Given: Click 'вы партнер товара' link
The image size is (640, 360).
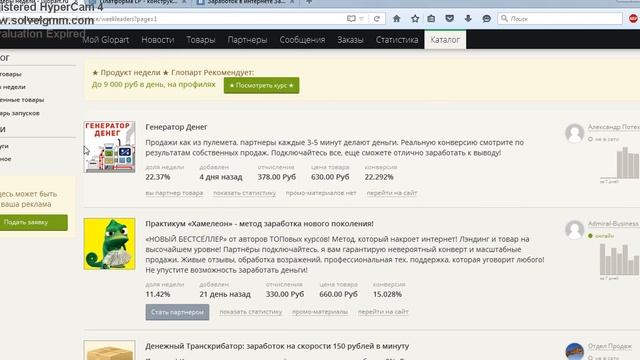Looking at the screenshot, I should coord(174,193).
